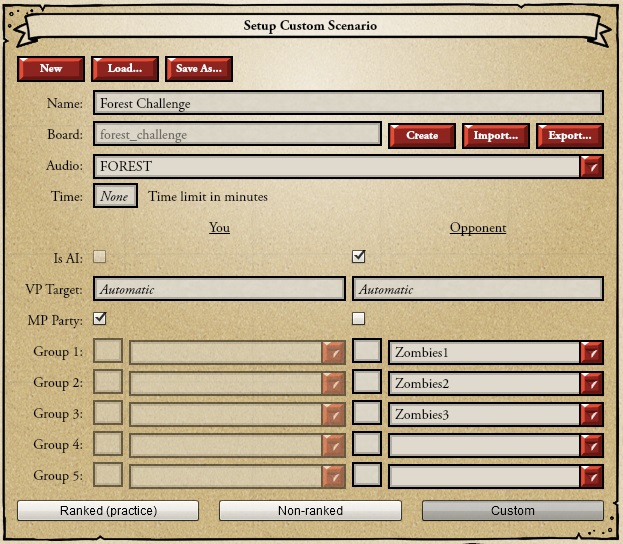Expand opponent Group 2 Zombies2 dropdown

592,383
